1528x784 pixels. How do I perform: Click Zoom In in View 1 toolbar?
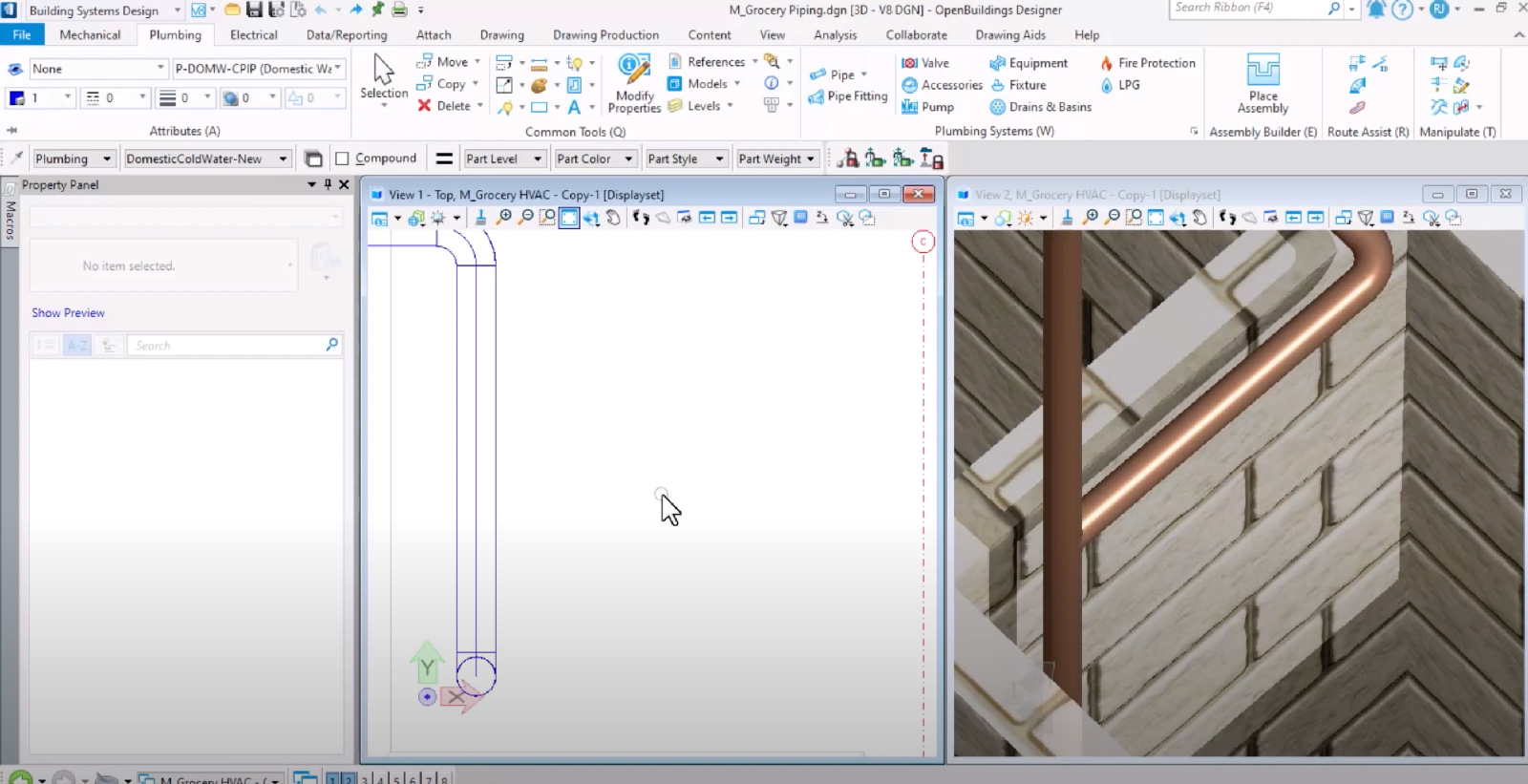[x=503, y=218]
